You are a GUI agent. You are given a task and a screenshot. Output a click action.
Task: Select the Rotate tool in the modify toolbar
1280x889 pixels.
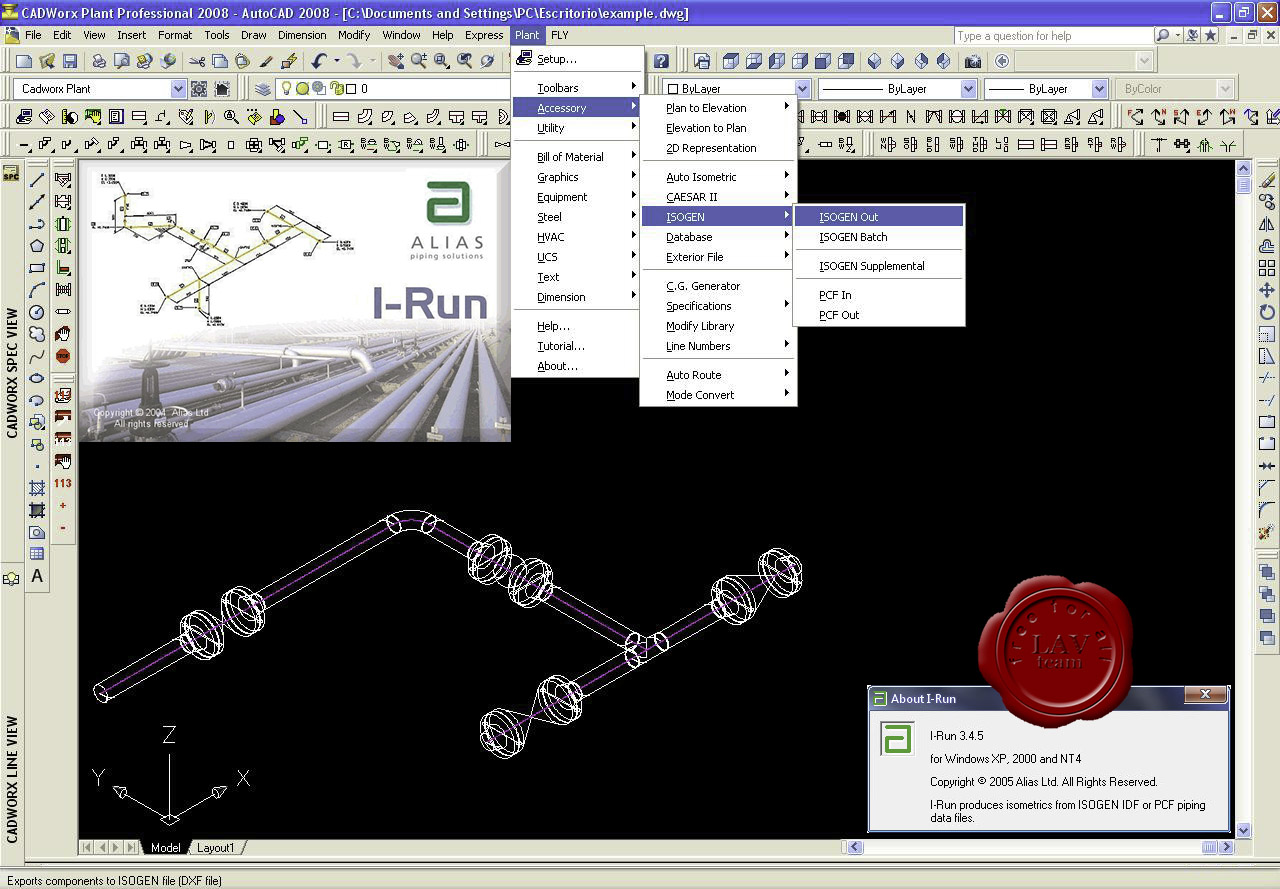1267,312
